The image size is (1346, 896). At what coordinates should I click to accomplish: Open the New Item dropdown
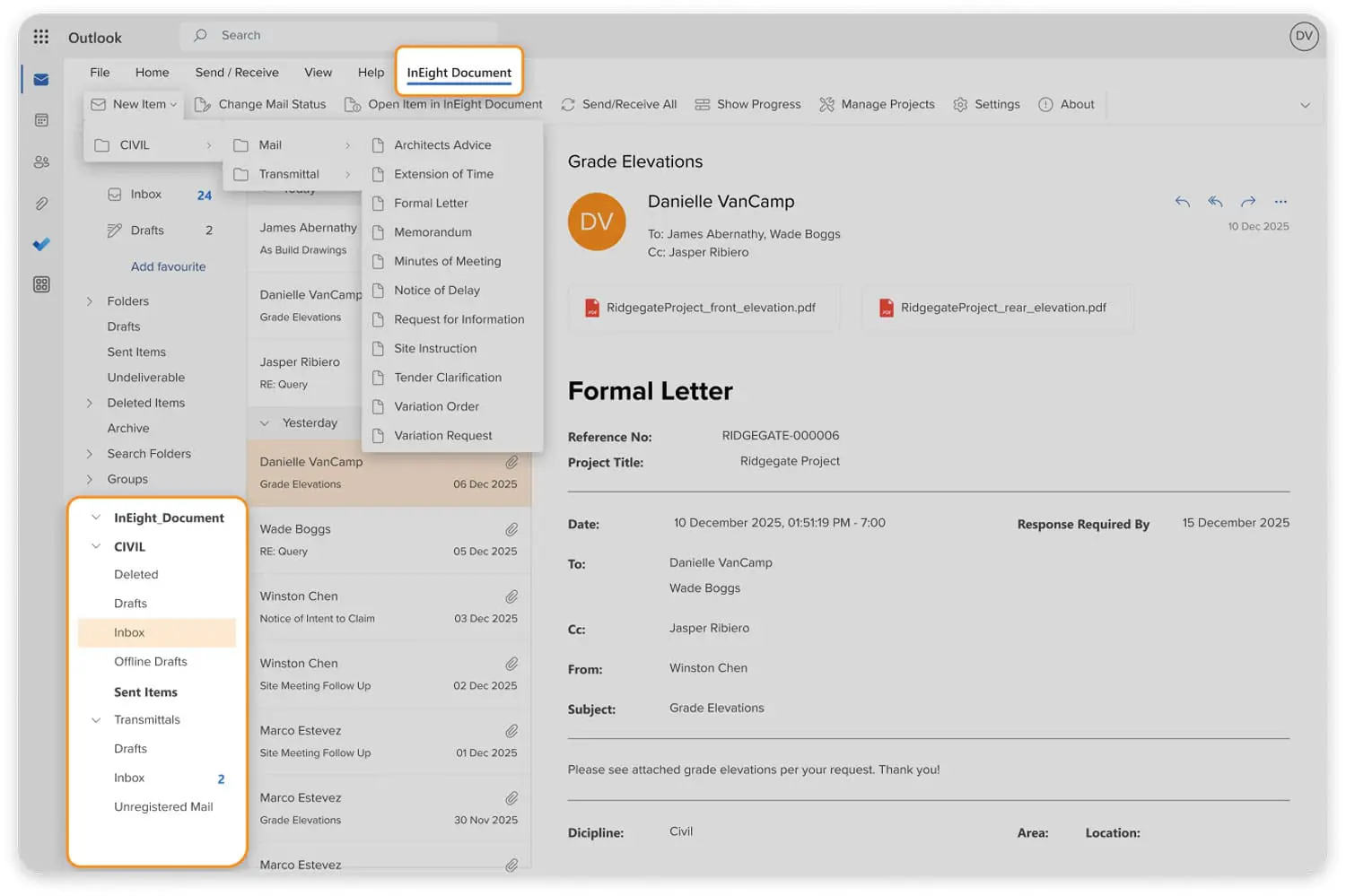134,104
